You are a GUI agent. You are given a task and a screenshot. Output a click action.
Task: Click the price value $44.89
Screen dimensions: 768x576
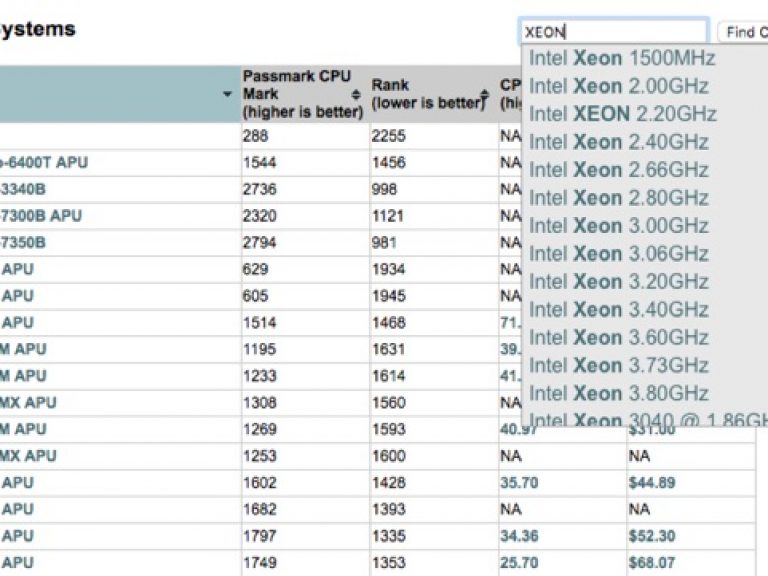point(652,483)
